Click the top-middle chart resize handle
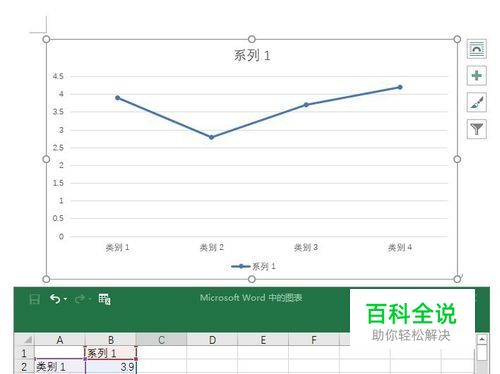This screenshot has width=500, height=374. tap(252, 39)
